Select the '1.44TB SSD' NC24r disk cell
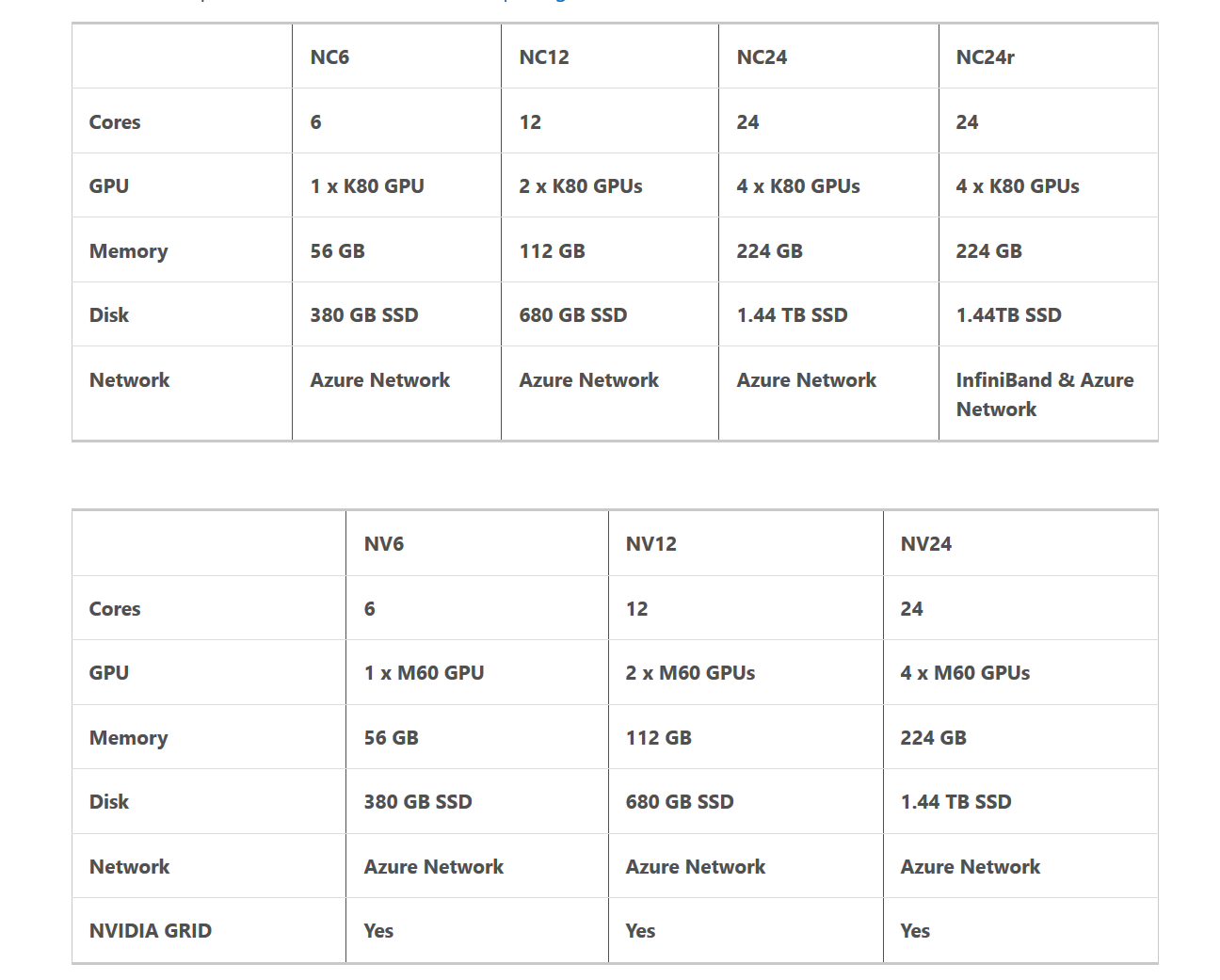The image size is (1220, 980). point(1049,314)
